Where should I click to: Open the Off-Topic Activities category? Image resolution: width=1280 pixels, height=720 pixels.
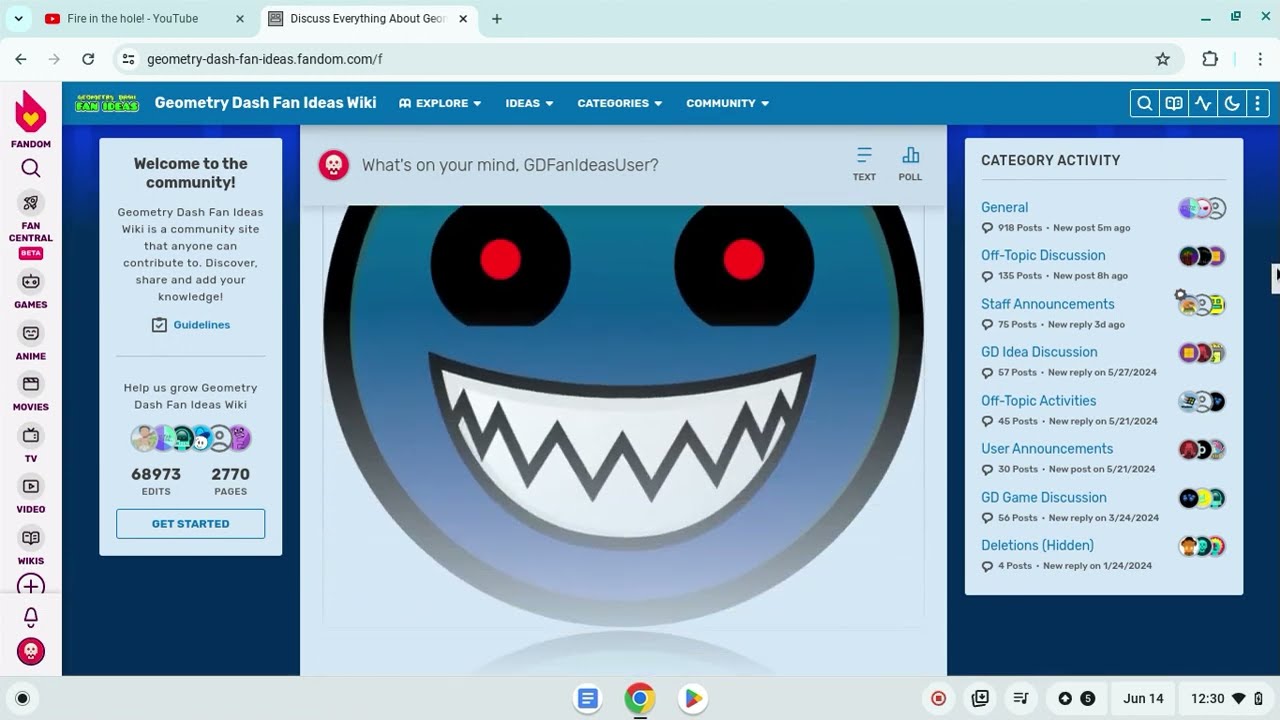pyautogui.click(x=1038, y=401)
